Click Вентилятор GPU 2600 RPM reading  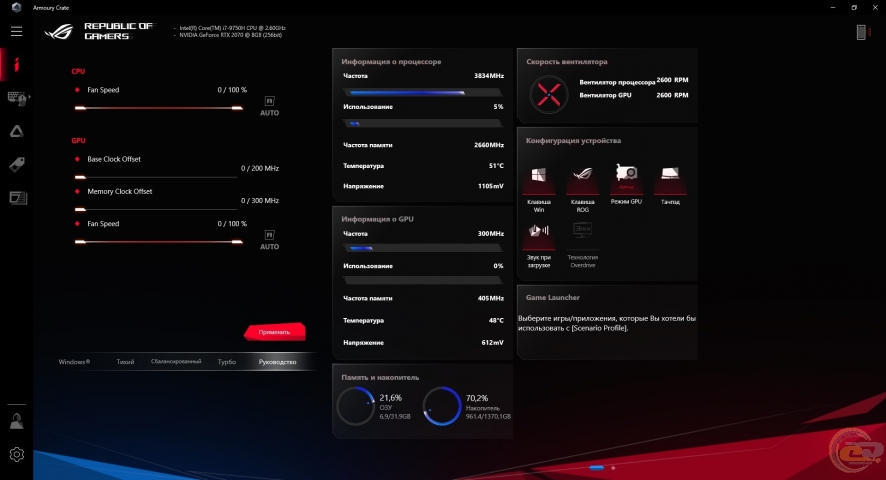click(x=633, y=95)
